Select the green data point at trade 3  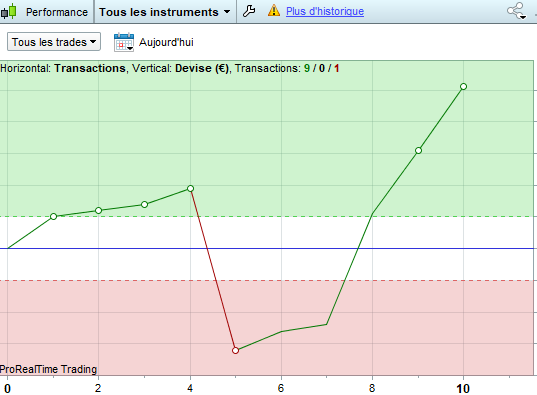[x=145, y=205]
